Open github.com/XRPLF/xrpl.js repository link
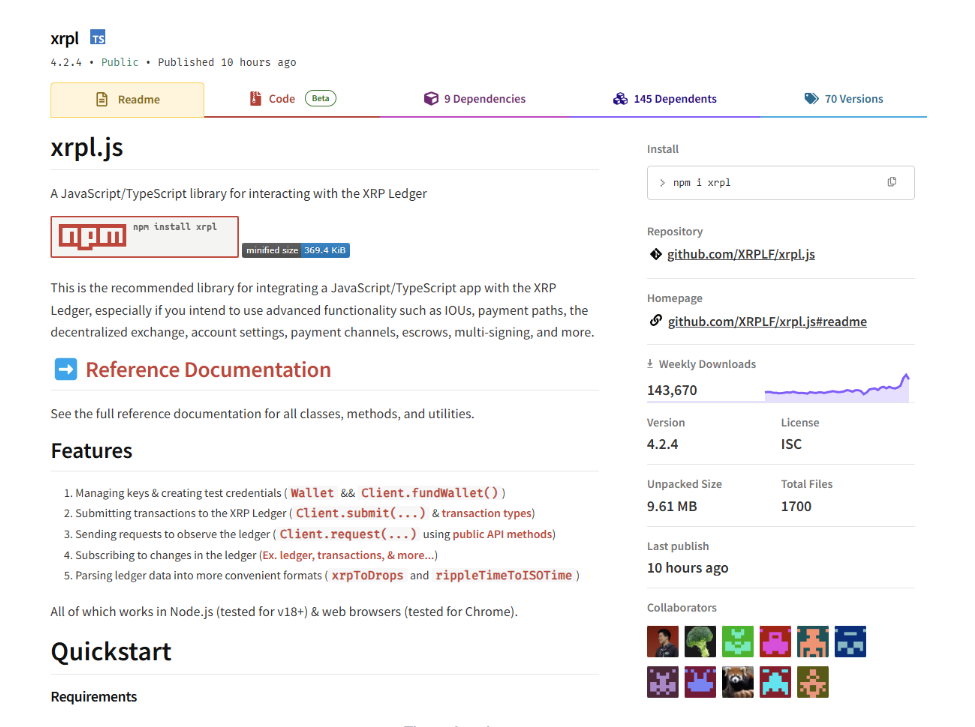Screen dimensions: 975x727 [x=741, y=254]
